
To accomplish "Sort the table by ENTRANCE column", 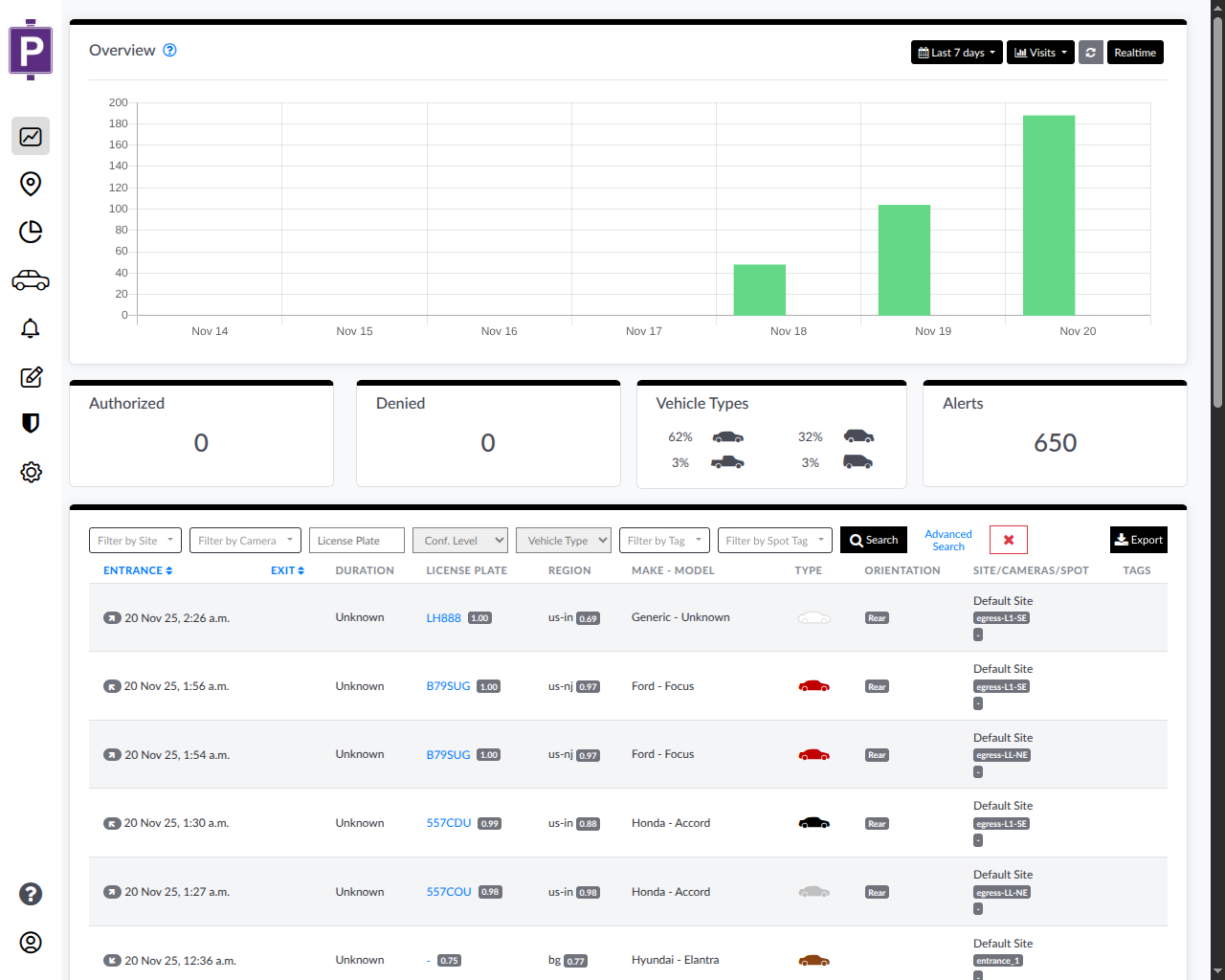I will 137,569.
